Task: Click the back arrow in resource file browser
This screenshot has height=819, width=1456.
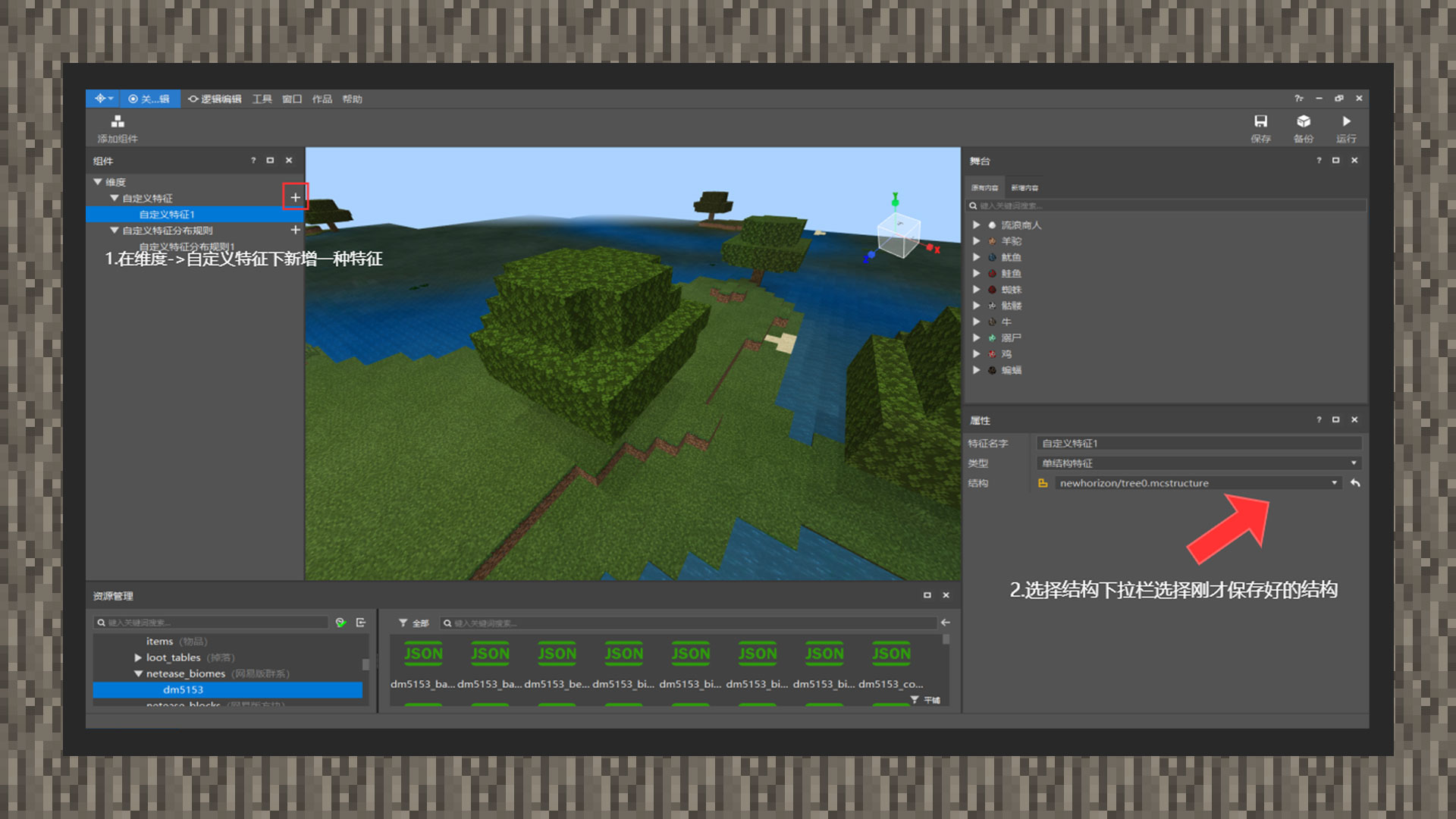Action: [946, 623]
